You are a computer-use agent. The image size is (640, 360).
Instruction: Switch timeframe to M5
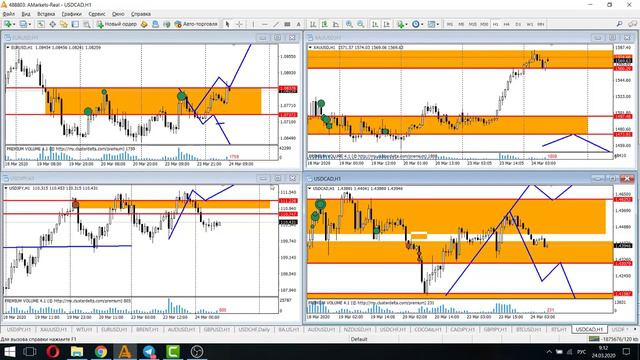point(461,24)
